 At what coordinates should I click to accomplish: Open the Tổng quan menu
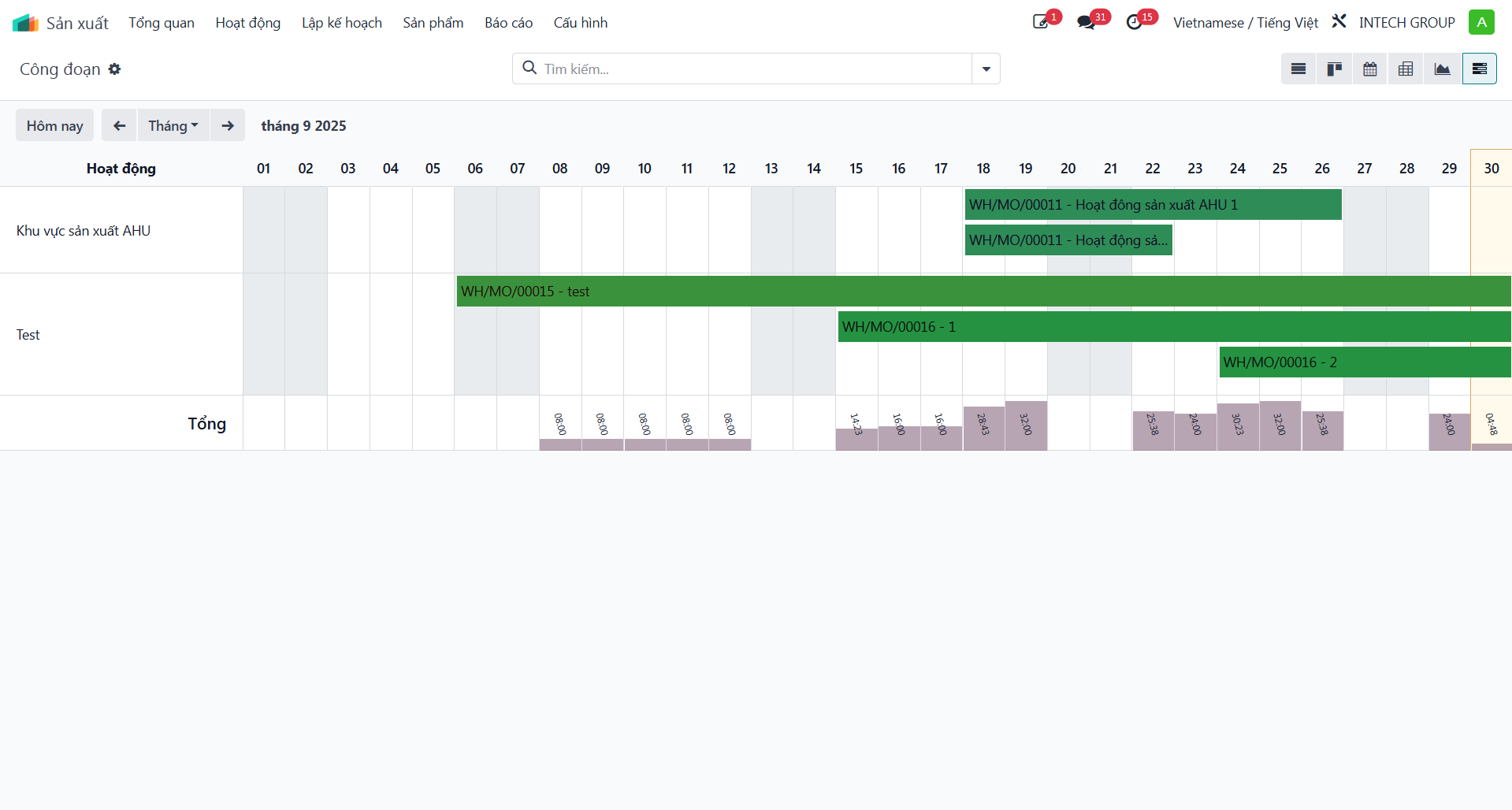click(x=162, y=23)
